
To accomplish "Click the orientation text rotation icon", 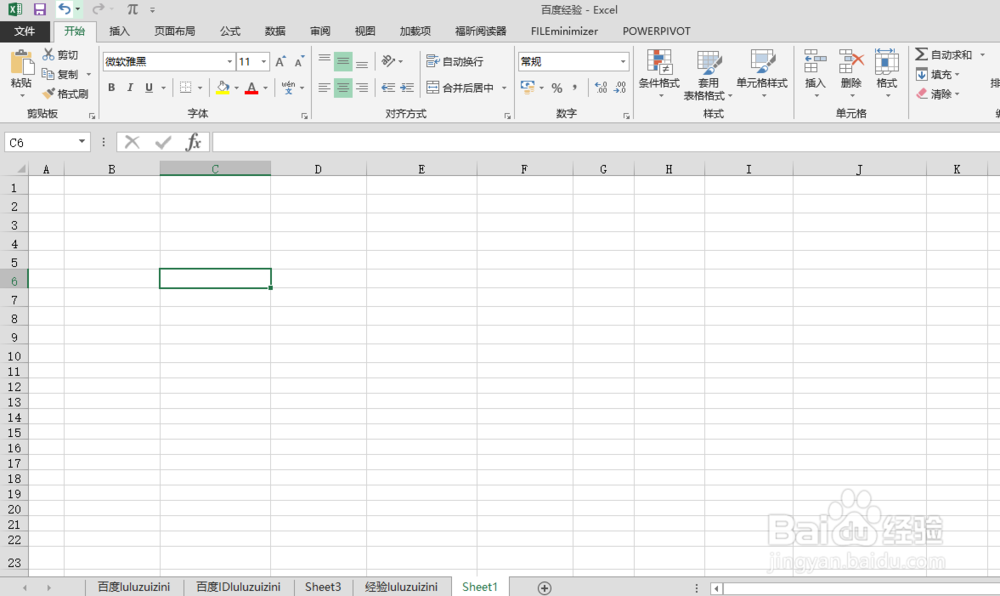I will coord(388,61).
